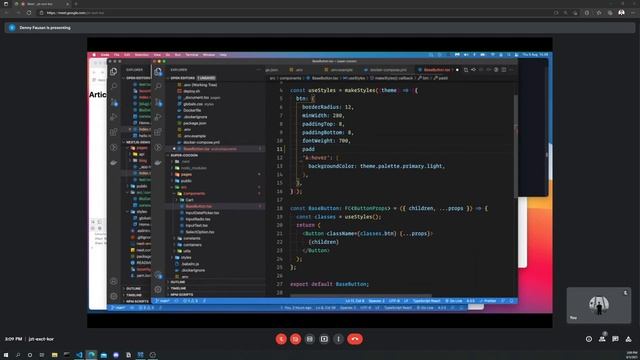Viewport: 640px width, 360px height.
Task: Switch to .env editor tab
Action: click(297, 70)
